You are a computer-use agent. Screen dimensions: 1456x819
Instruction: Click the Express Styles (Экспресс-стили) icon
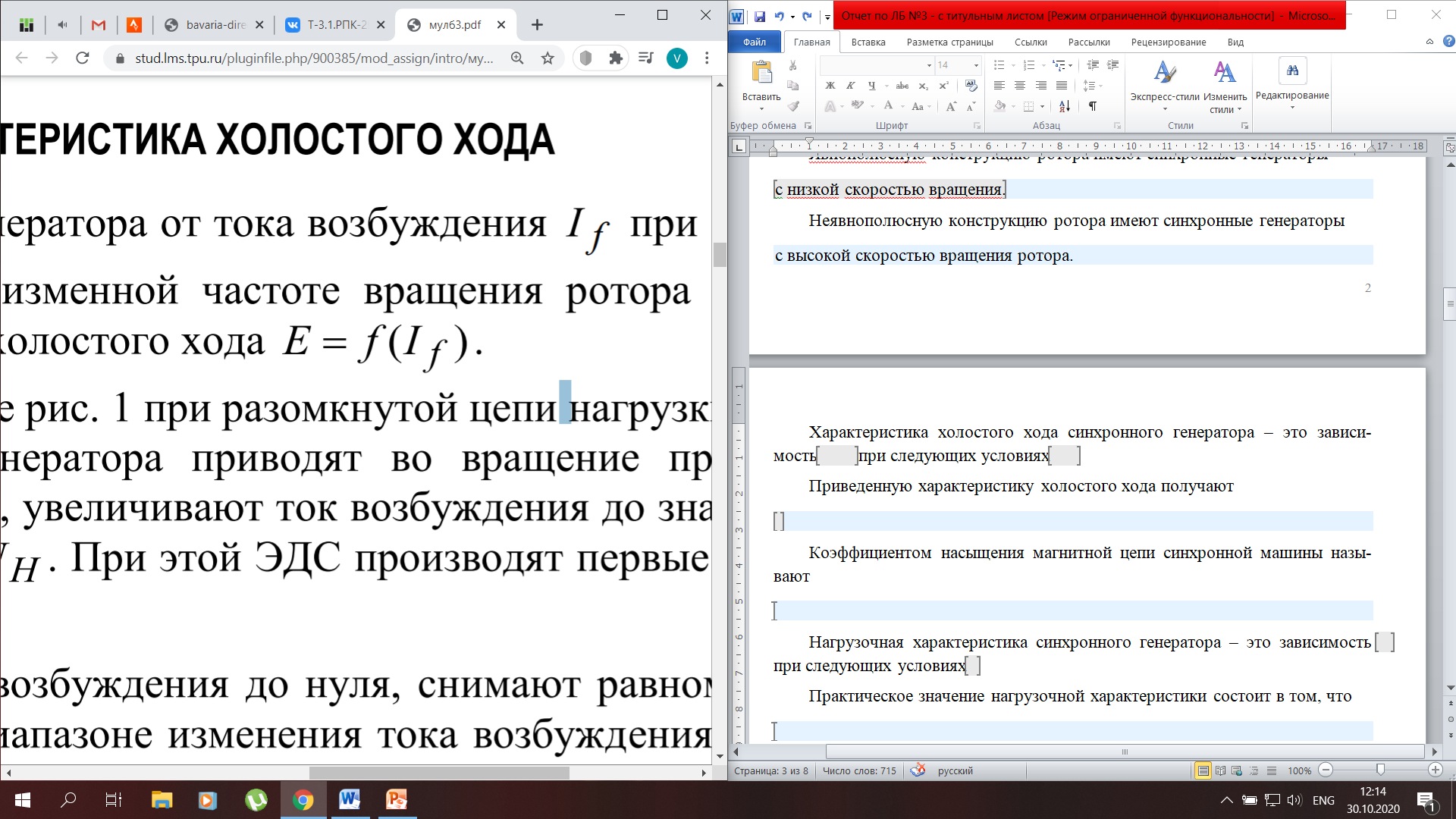point(1165,73)
